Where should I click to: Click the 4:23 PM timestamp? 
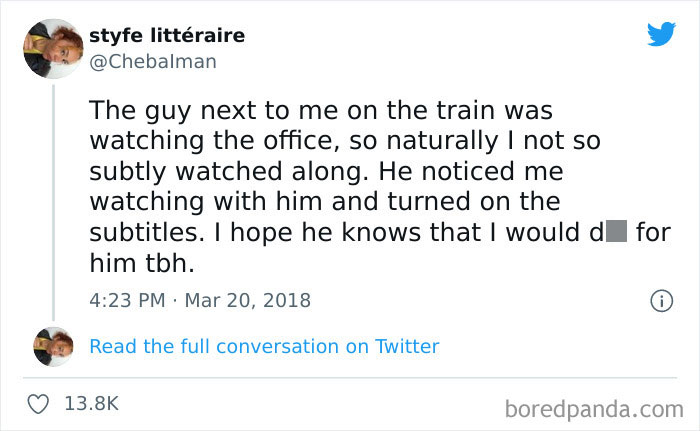(x=125, y=300)
